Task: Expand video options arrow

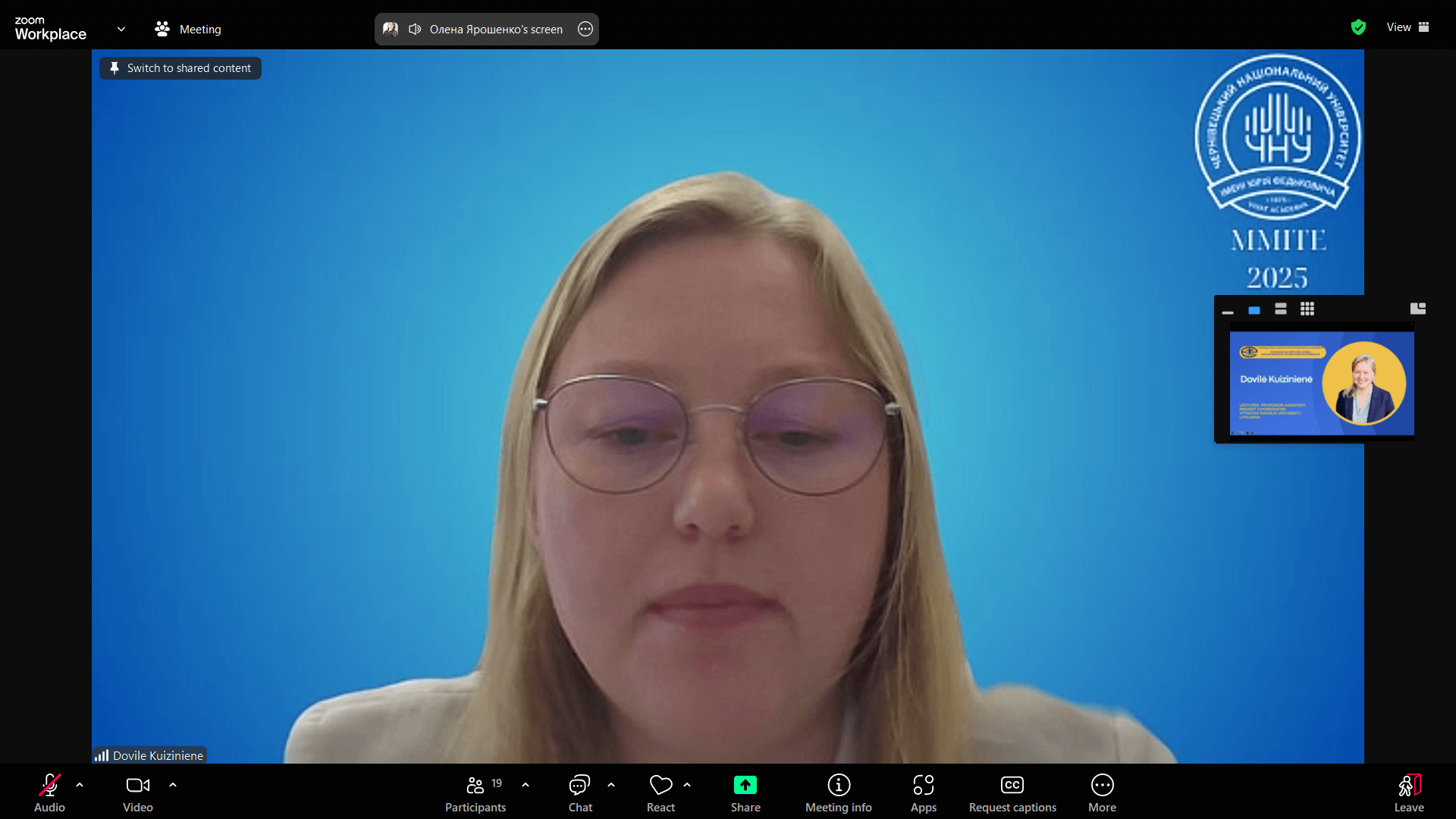Action: pos(173,785)
